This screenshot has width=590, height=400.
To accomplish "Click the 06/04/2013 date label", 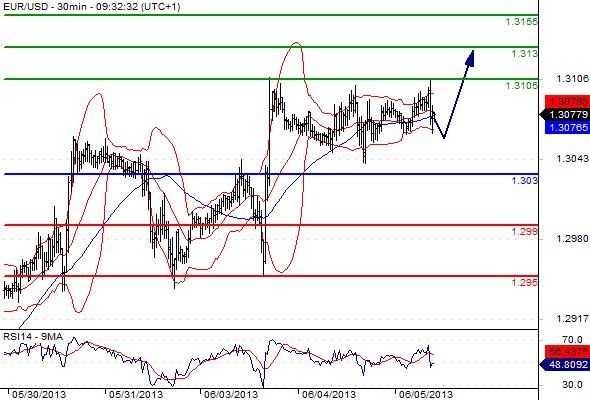I will (328, 394).
